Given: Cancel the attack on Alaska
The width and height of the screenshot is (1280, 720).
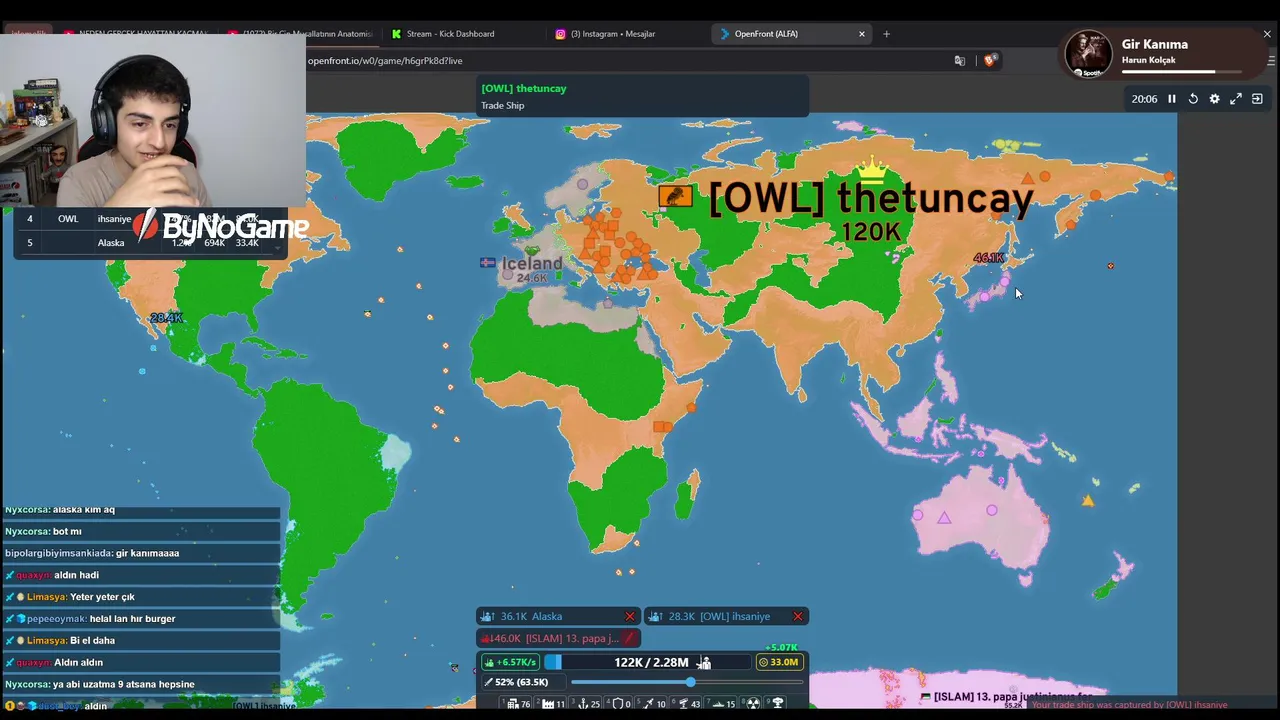Looking at the screenshot, I should [x=630, y=617].
